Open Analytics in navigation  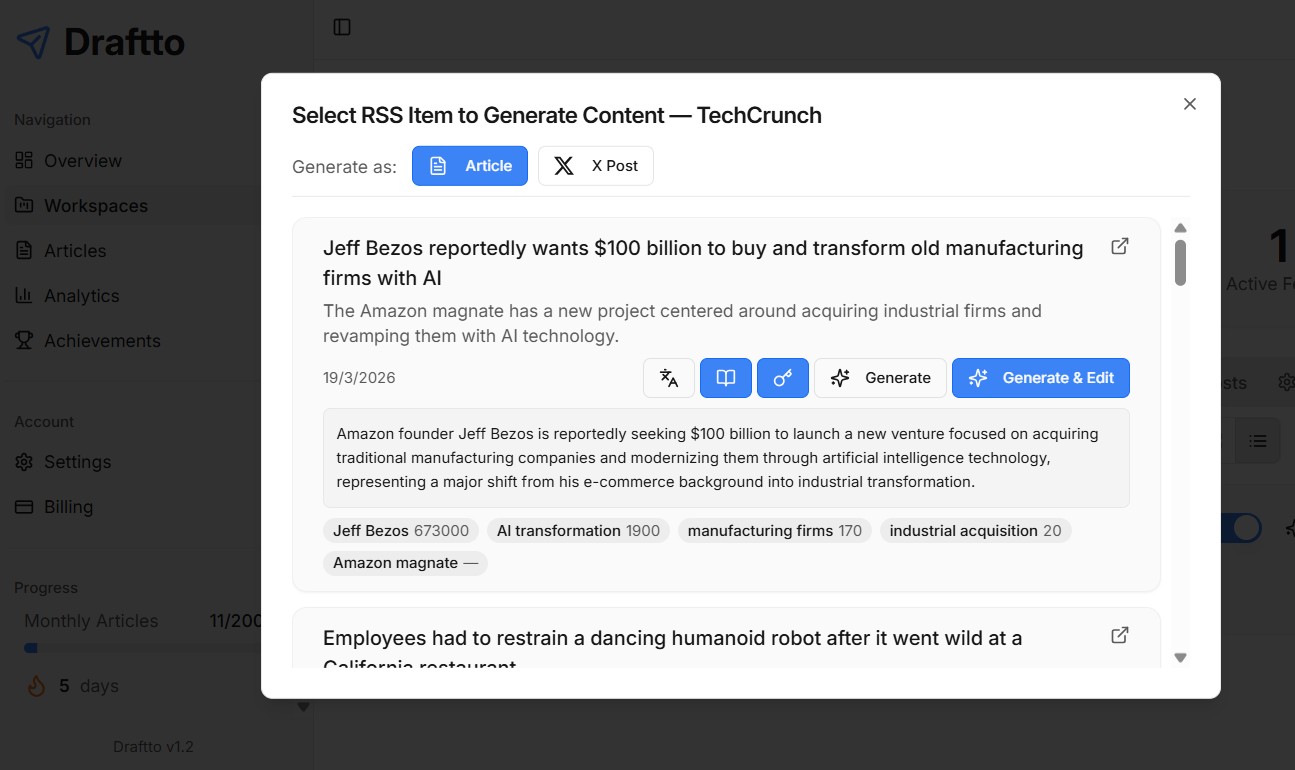click(x=81, y=296)
